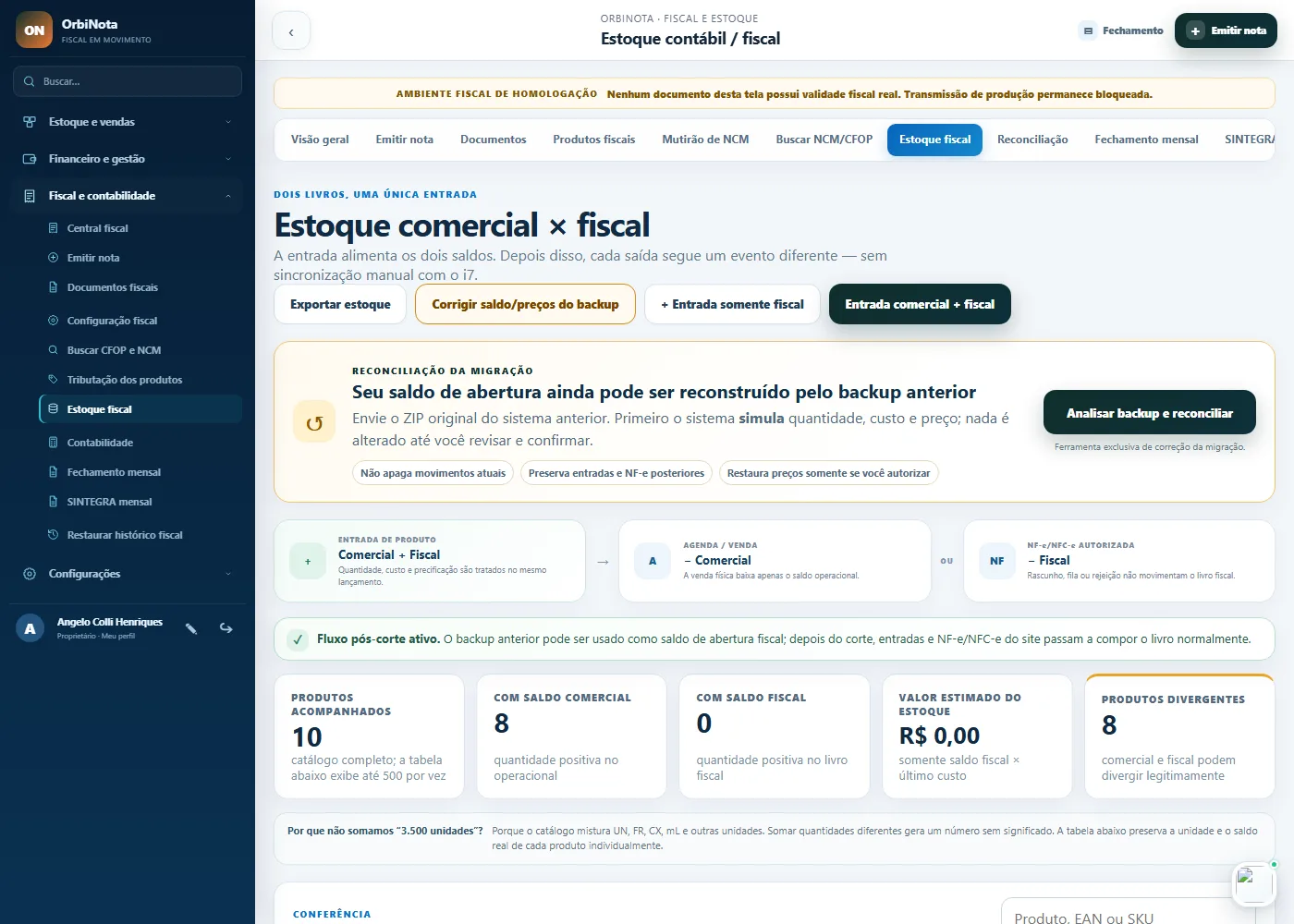Click Analisar backup e reconciliar button

[1150, 412]
